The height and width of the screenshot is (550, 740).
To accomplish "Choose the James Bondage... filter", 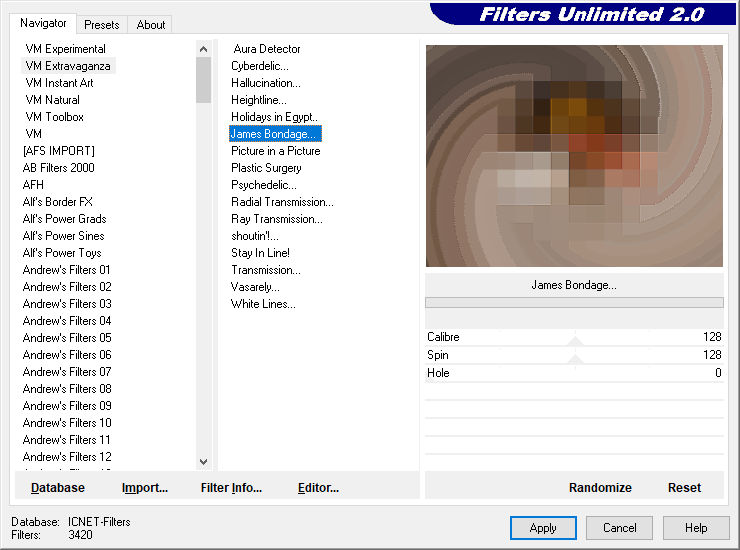I will [275, 134].
